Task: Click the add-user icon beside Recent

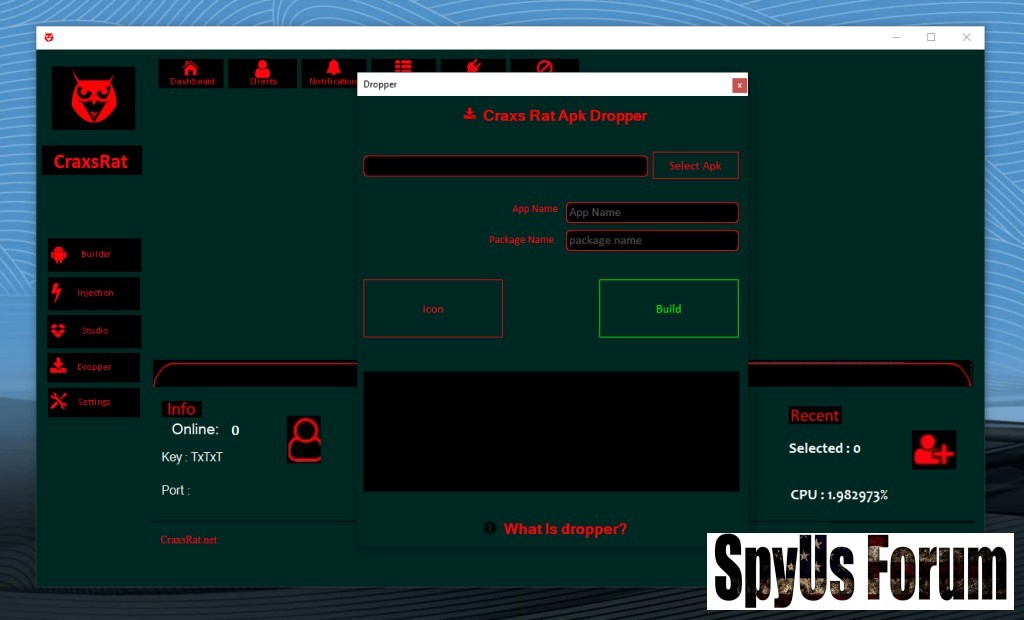Action: click(x=933, y=450)
